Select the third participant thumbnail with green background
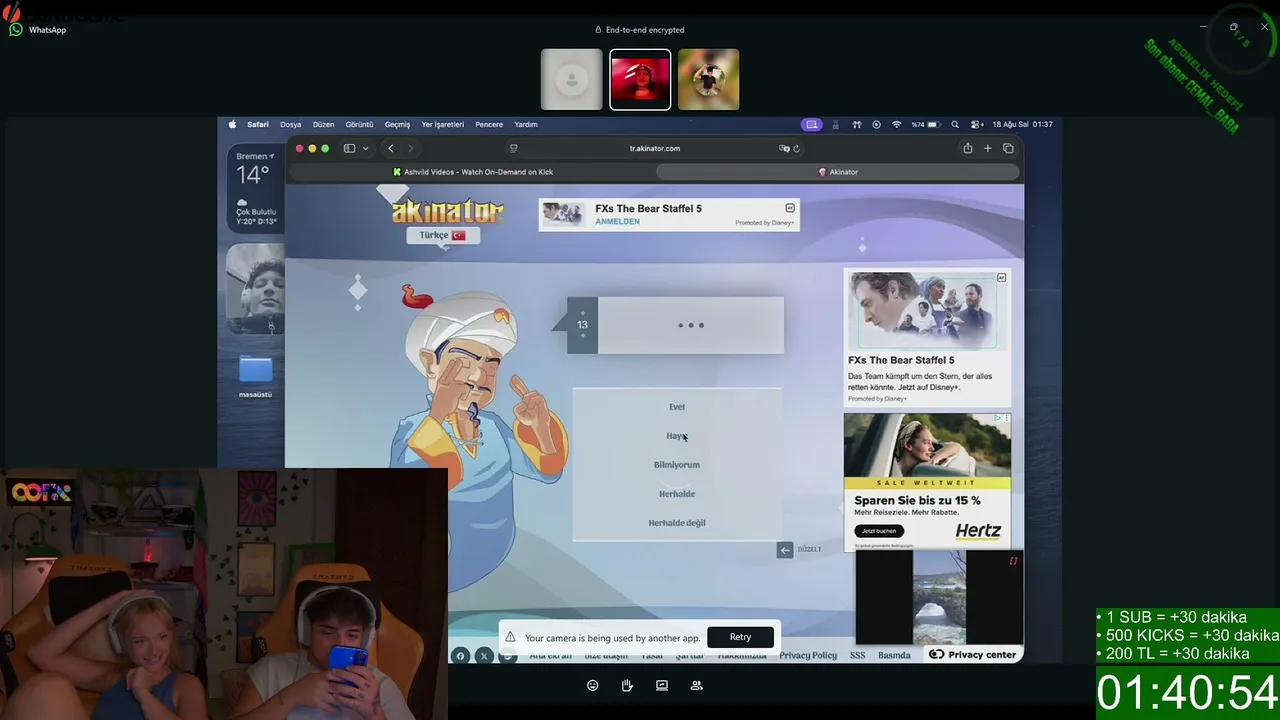The image size is (1280, 720). (709, 79)
